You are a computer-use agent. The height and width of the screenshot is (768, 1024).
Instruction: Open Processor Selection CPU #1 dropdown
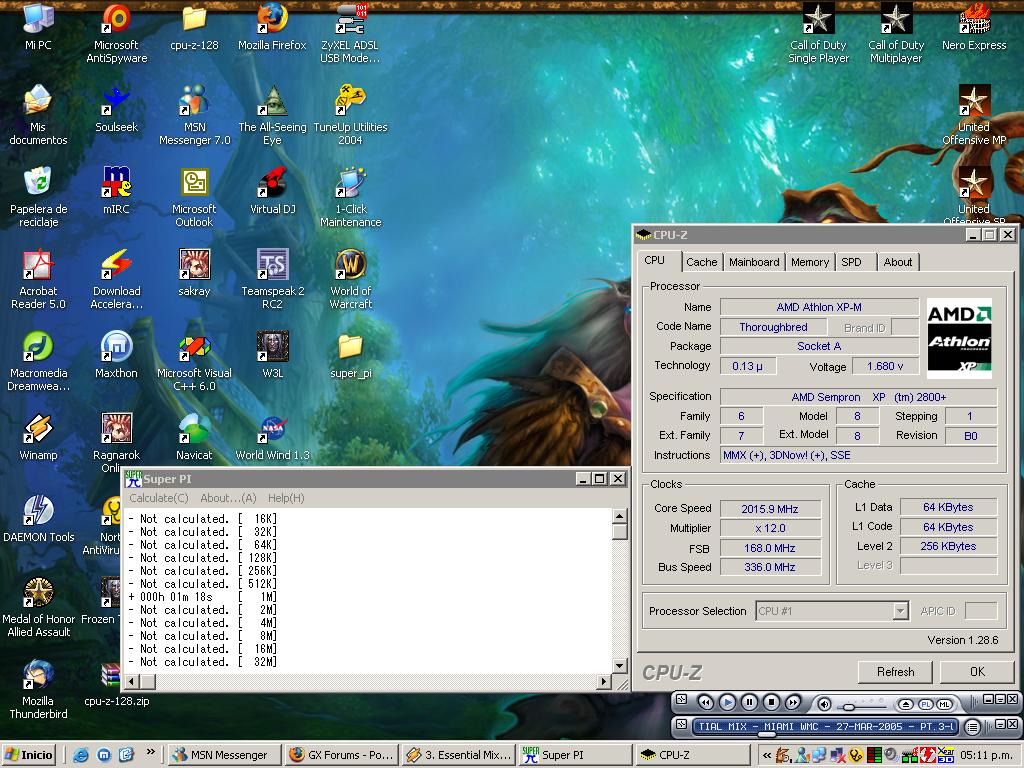(x=831, y=611)
